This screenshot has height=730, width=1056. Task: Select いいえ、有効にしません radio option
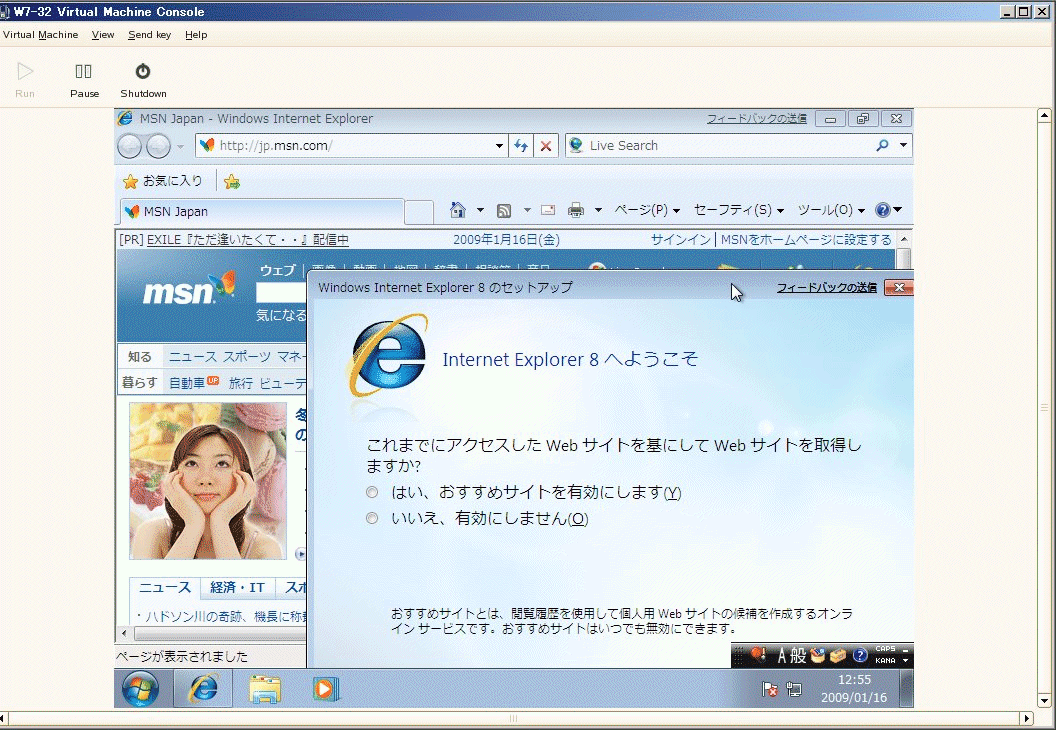pos(372,518)
